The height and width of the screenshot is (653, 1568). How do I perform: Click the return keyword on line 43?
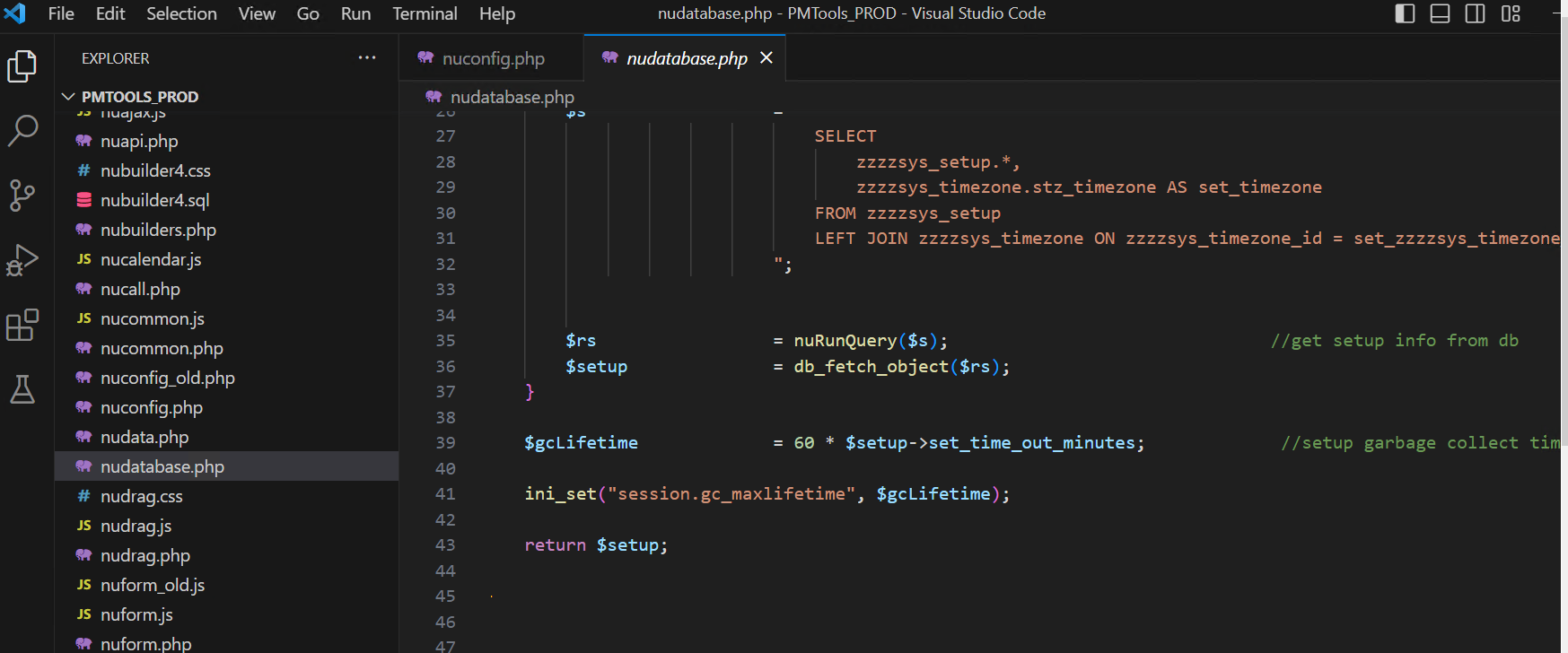[x=555, y=545]
